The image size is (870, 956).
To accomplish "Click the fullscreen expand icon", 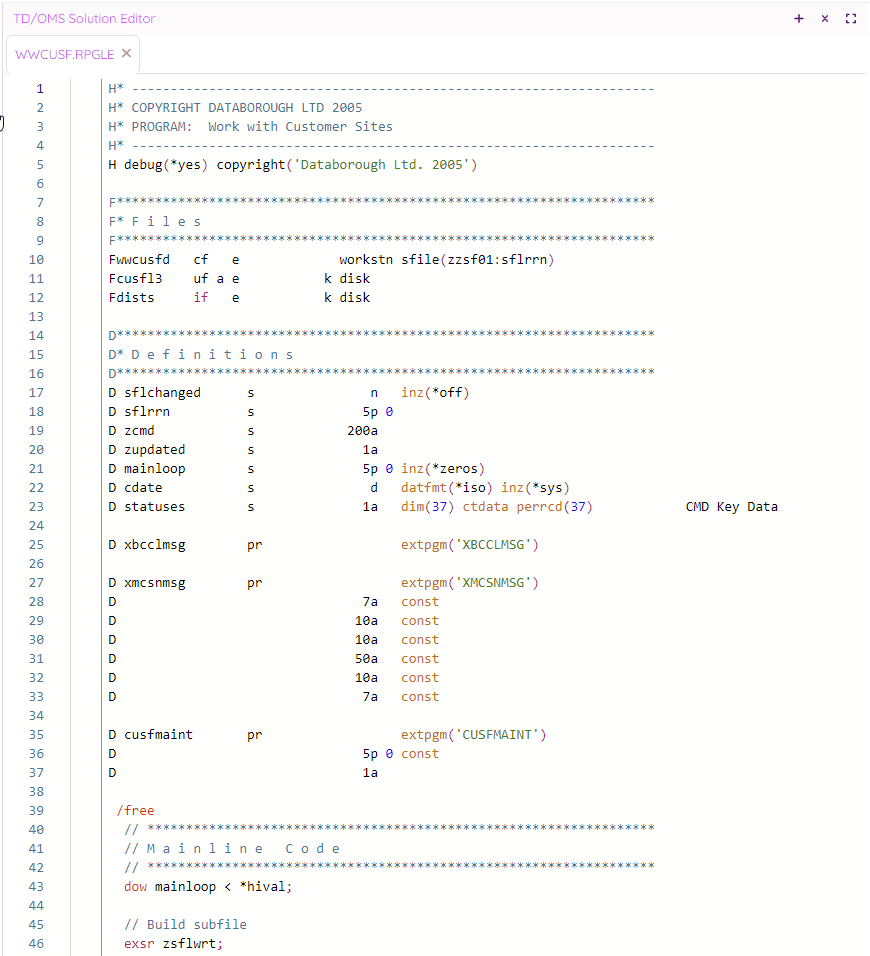I will click(x=851, y=19).
